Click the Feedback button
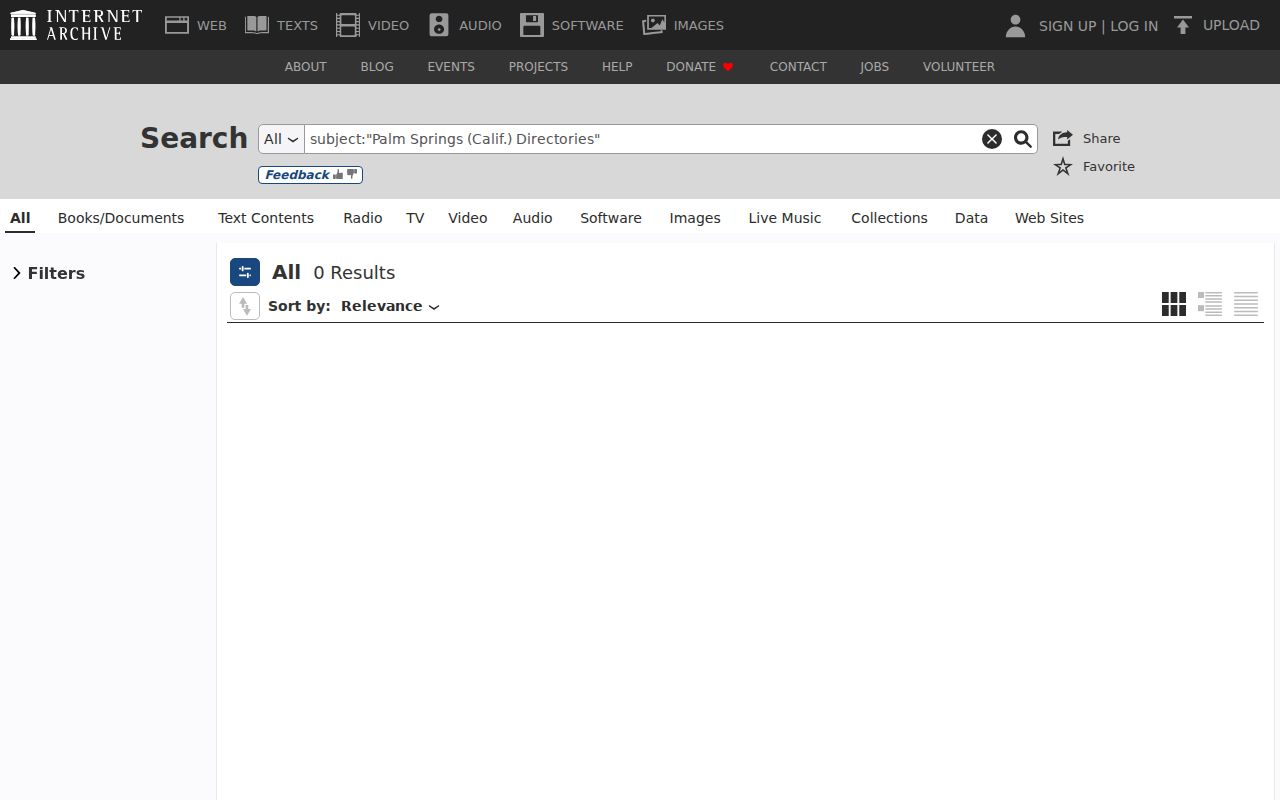This screenshot has width=1280, height=800. (x=310, y=175)
